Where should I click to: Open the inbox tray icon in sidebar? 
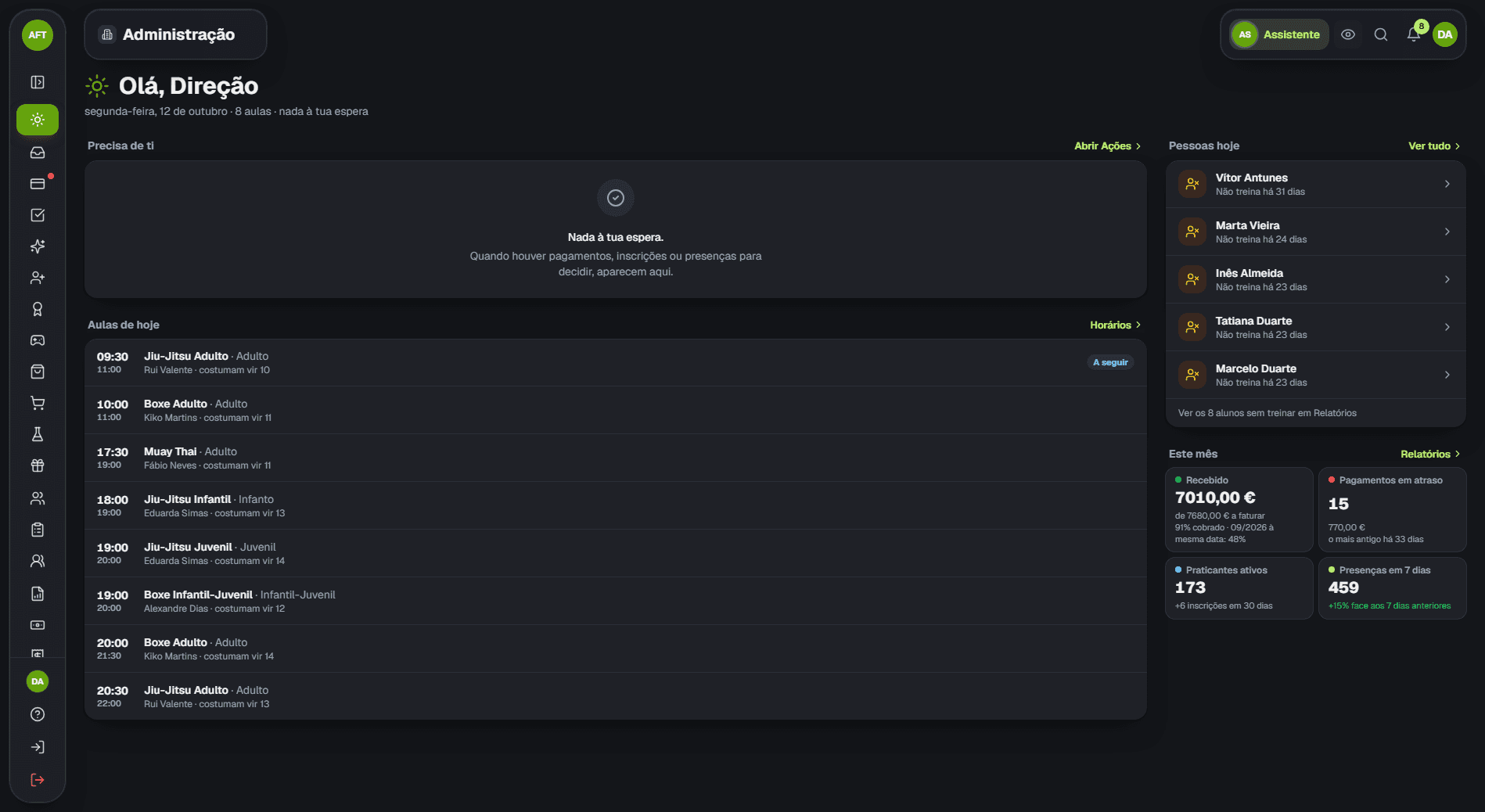coord(38,153)
